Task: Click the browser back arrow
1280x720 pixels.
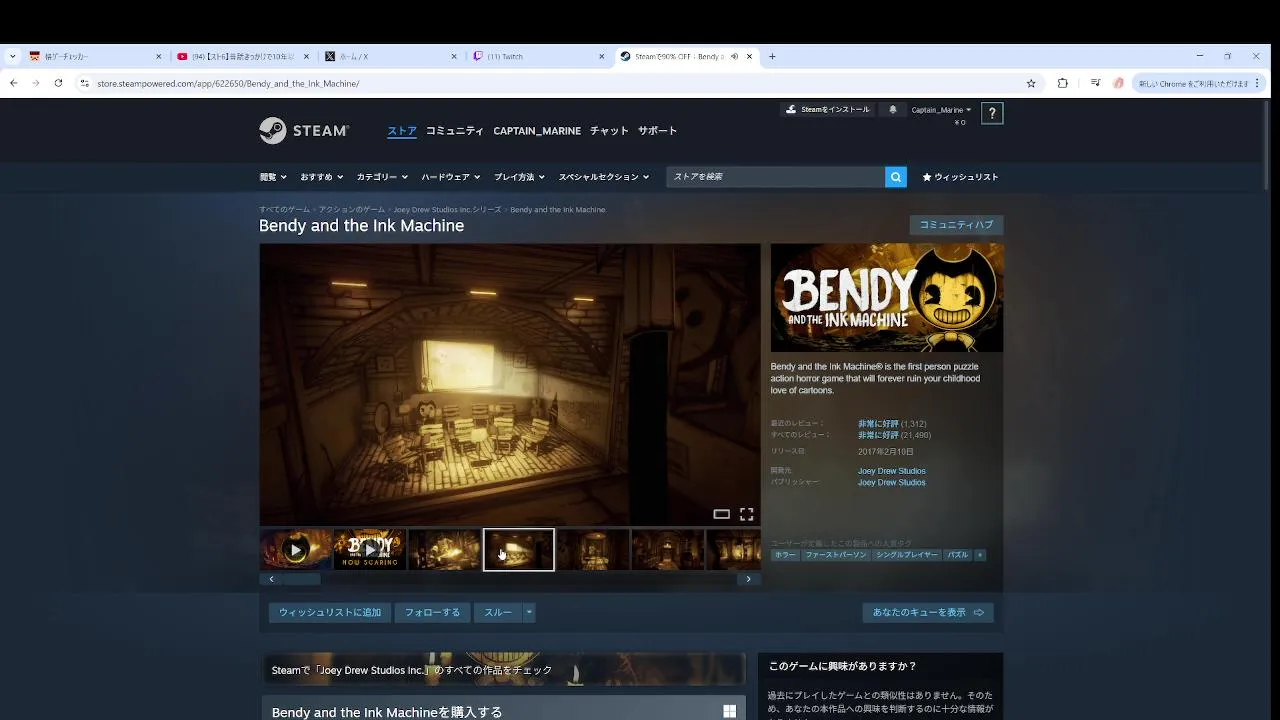Action: [13, 83]
